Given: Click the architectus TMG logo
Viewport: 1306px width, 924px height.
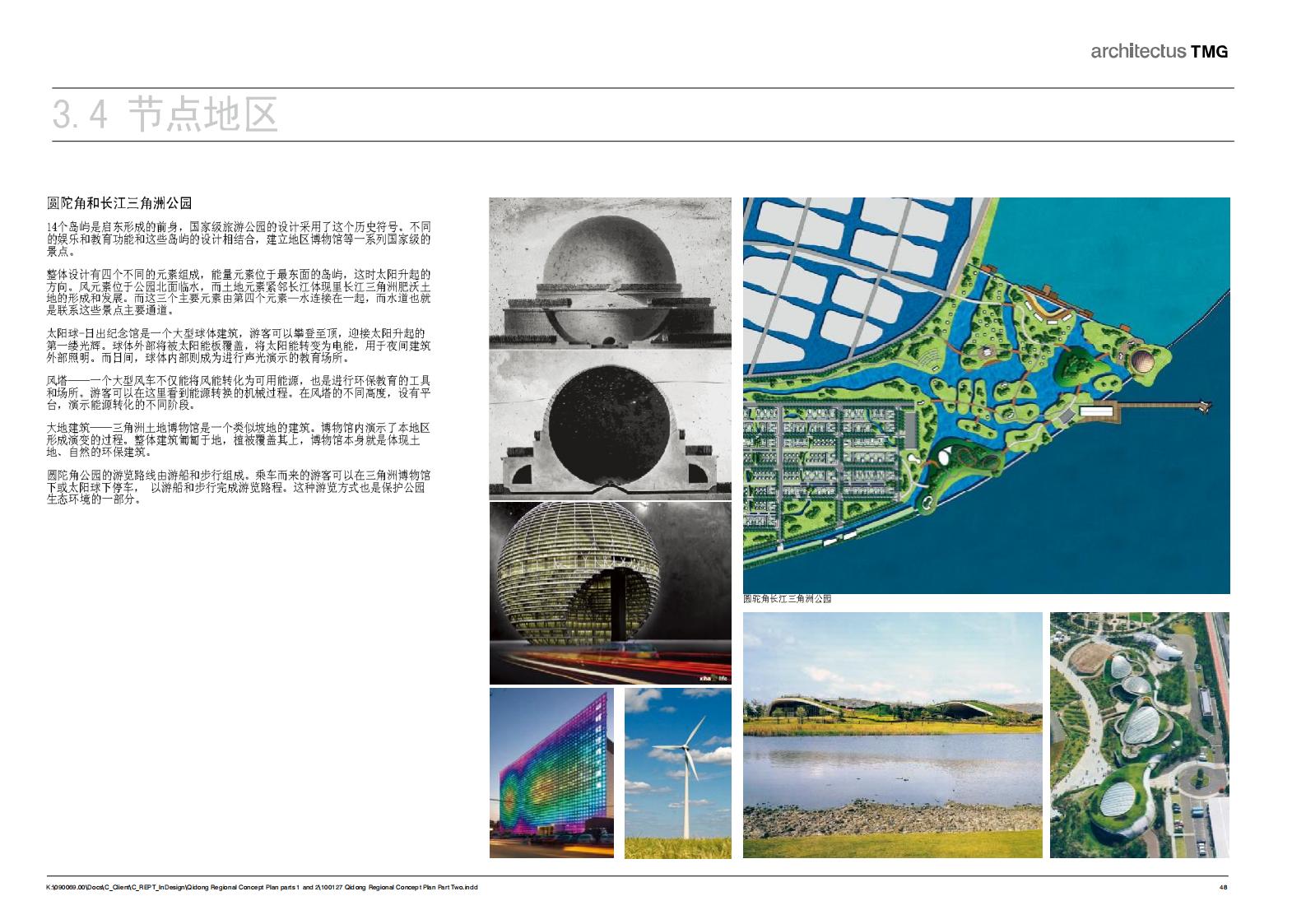Looking at the screenshot, I should click(1159, 51).
